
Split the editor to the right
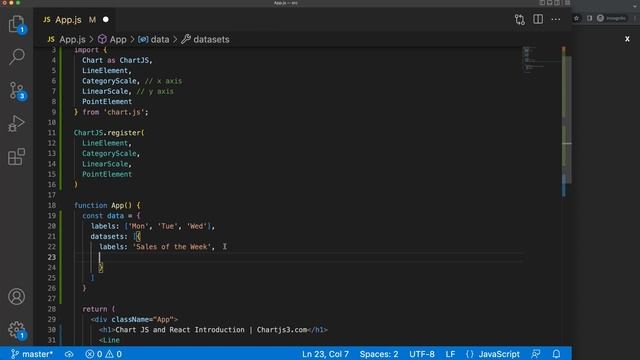coord(538,19)
